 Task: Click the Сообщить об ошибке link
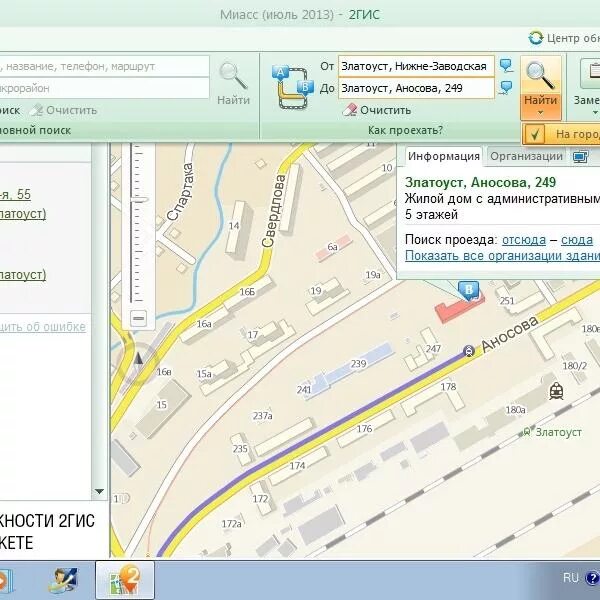point(43,327)
